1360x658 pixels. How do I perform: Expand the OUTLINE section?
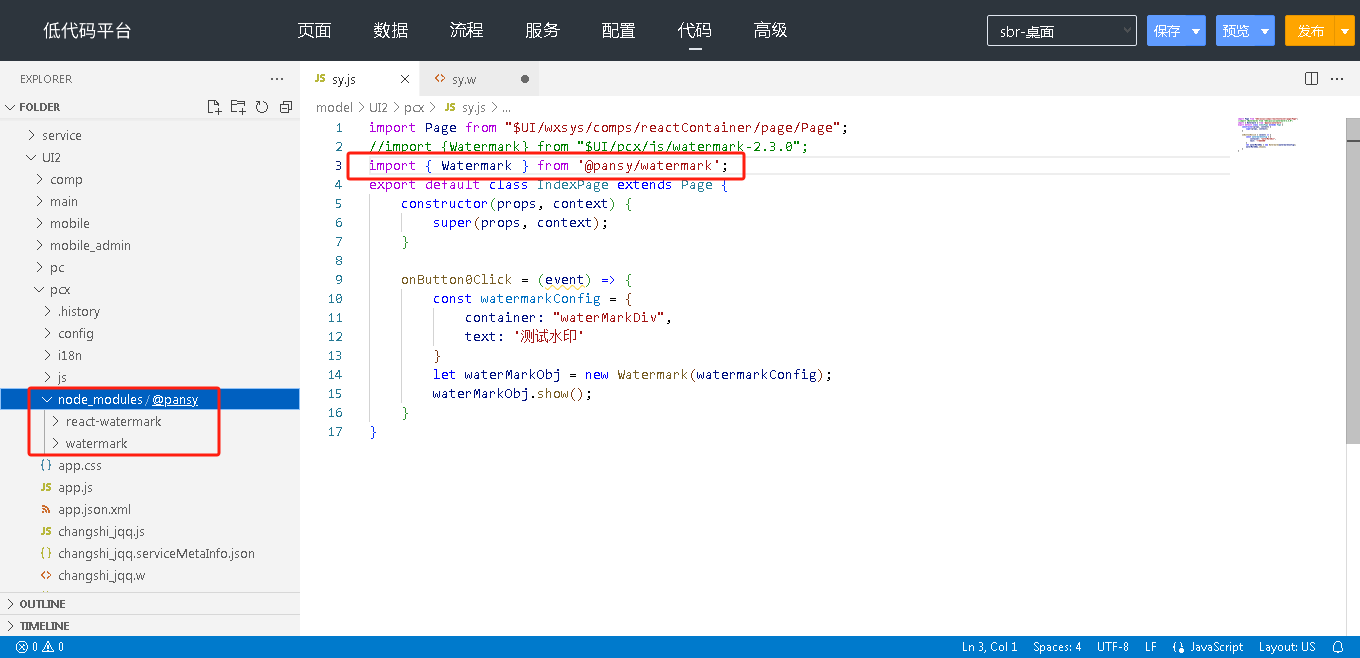tap(42, 604)
